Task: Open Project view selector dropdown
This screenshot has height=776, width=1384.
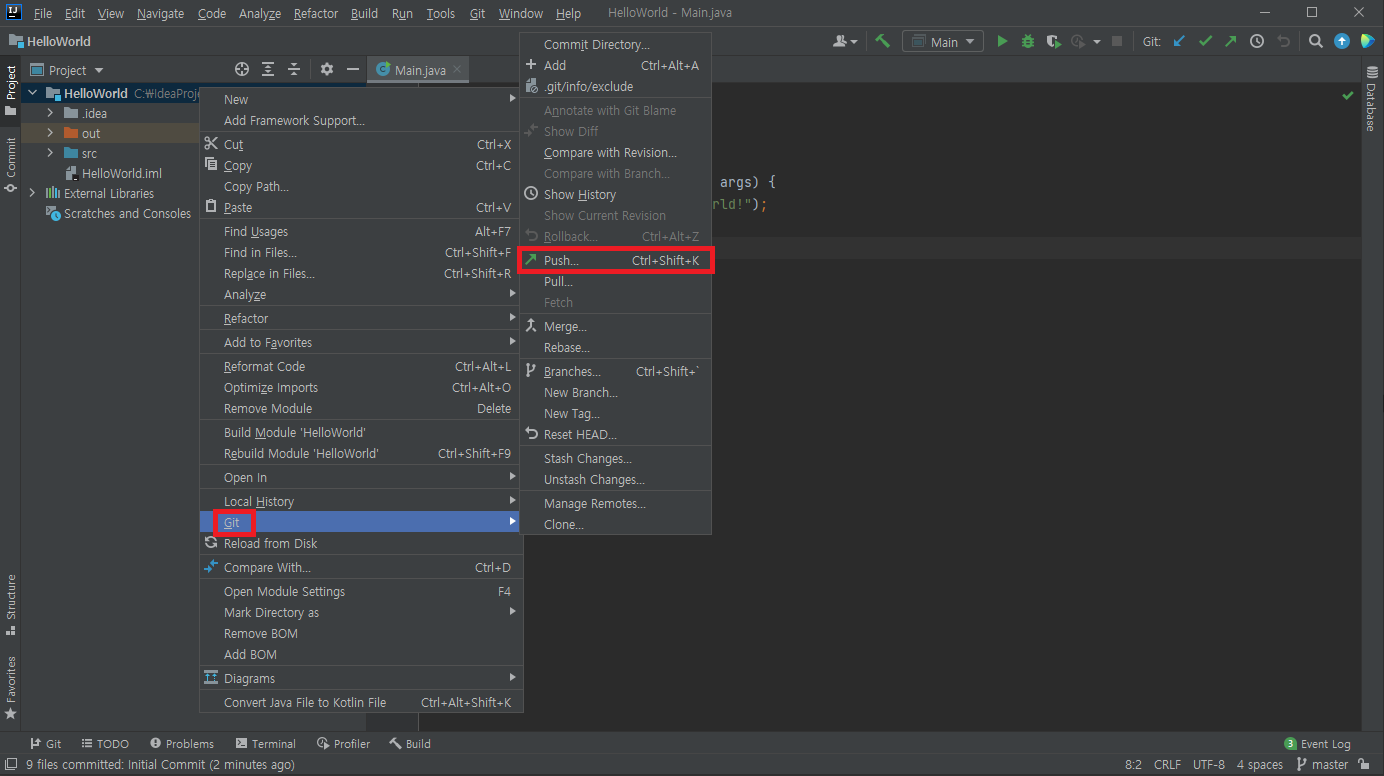Action: tap(66, 70)
